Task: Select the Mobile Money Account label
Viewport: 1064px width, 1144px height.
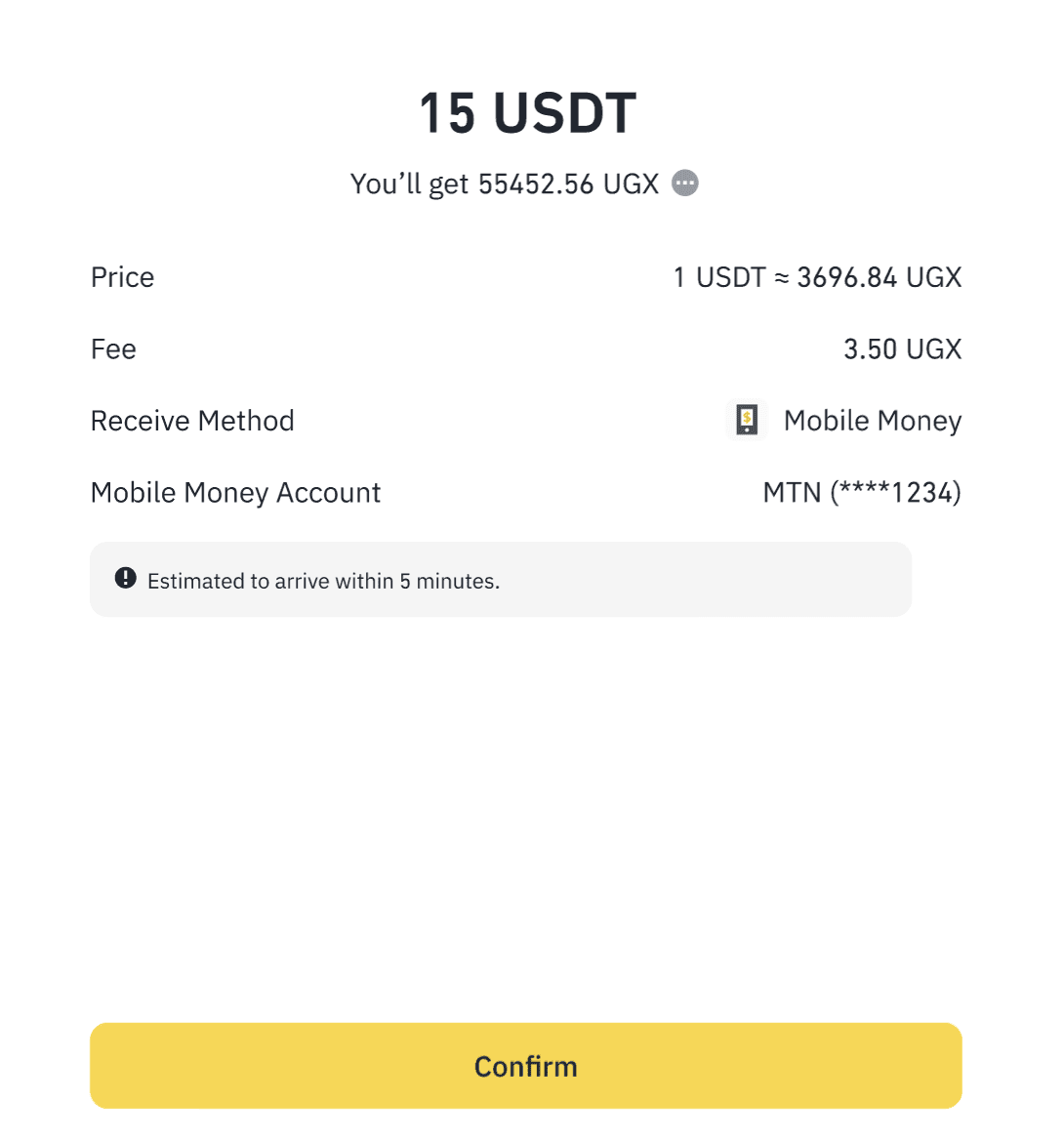Action: pos(235,493)
